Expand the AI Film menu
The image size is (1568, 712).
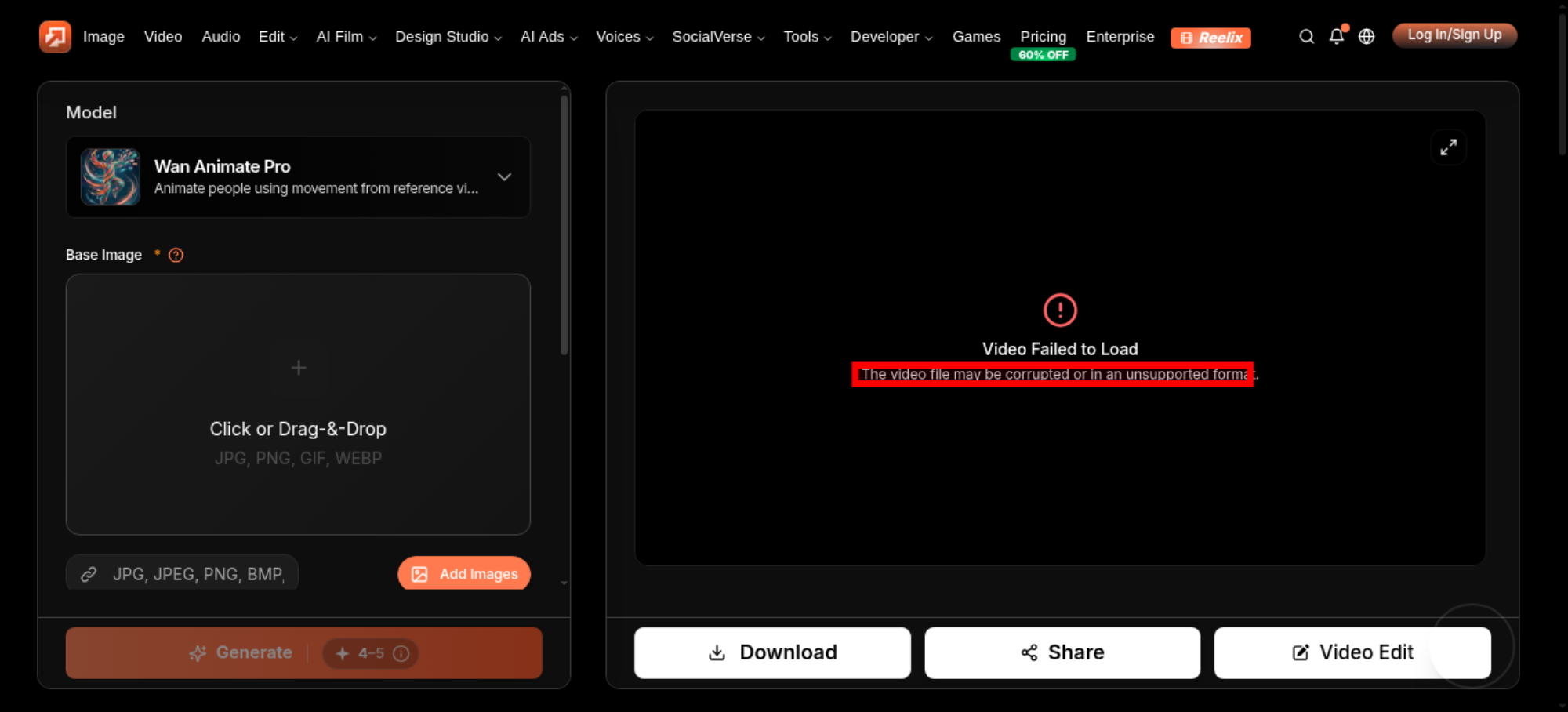pyautogui.click(x=347, y=37)
